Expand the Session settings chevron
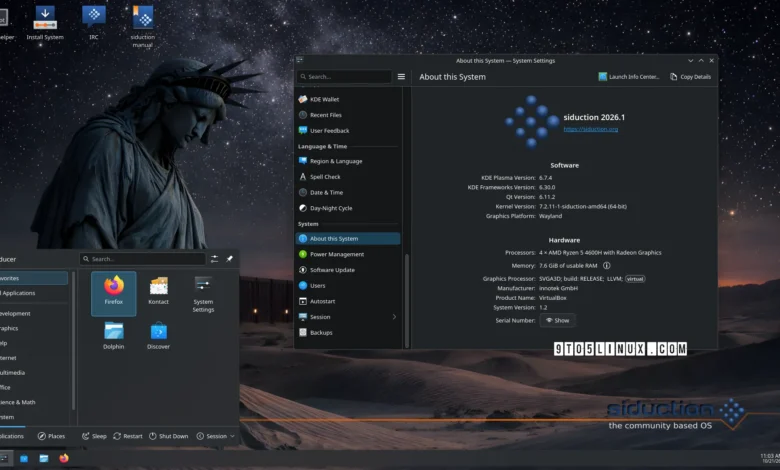 point(394,317)
